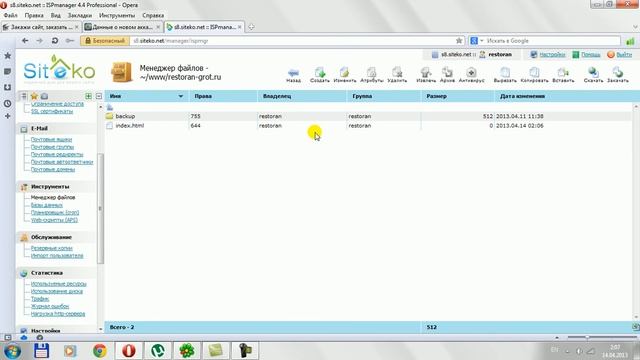Click the Извлечь (extract) toolbar icon
This screenshot has width=640, height=360.
click(426, 75)
